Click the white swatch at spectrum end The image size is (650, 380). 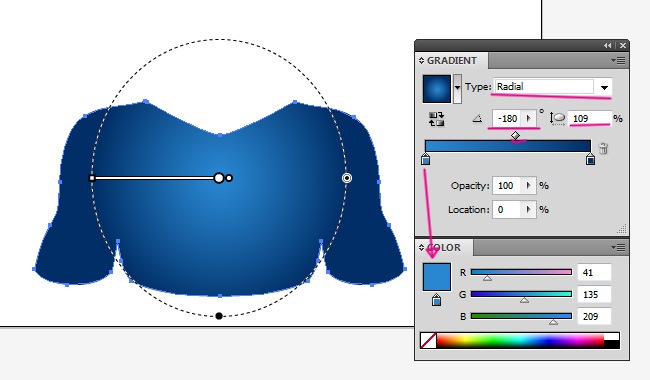click(612, 336)
